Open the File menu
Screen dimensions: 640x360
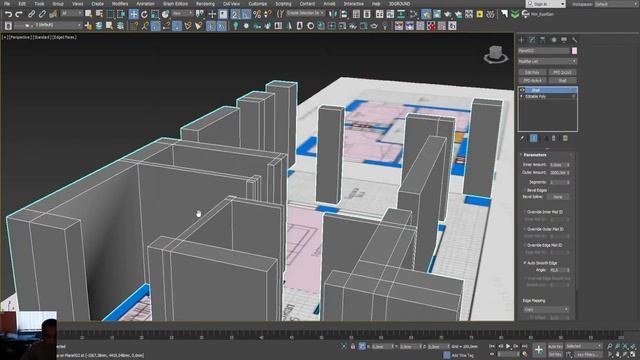click(x=7, y=4)
